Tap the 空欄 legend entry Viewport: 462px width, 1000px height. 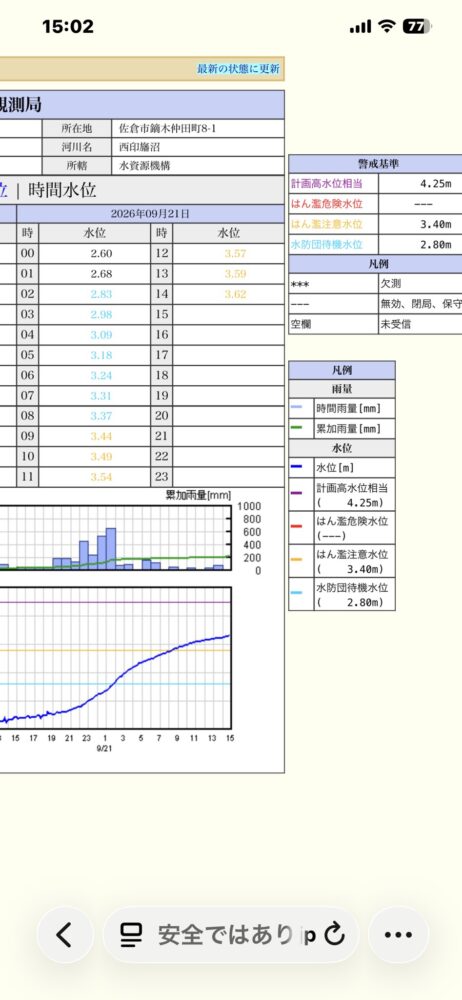pyautogui.click(x=301, y=324)
